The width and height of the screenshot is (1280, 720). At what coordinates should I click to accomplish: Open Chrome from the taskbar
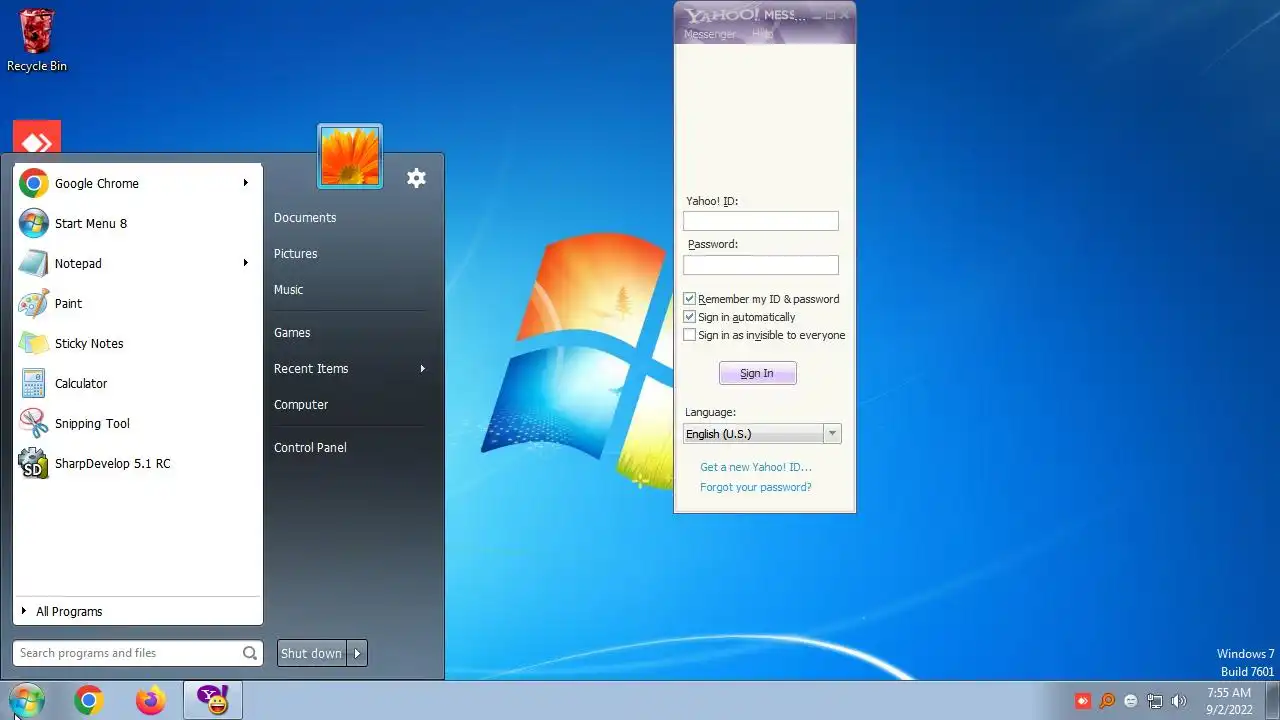[x=88, y=701]
